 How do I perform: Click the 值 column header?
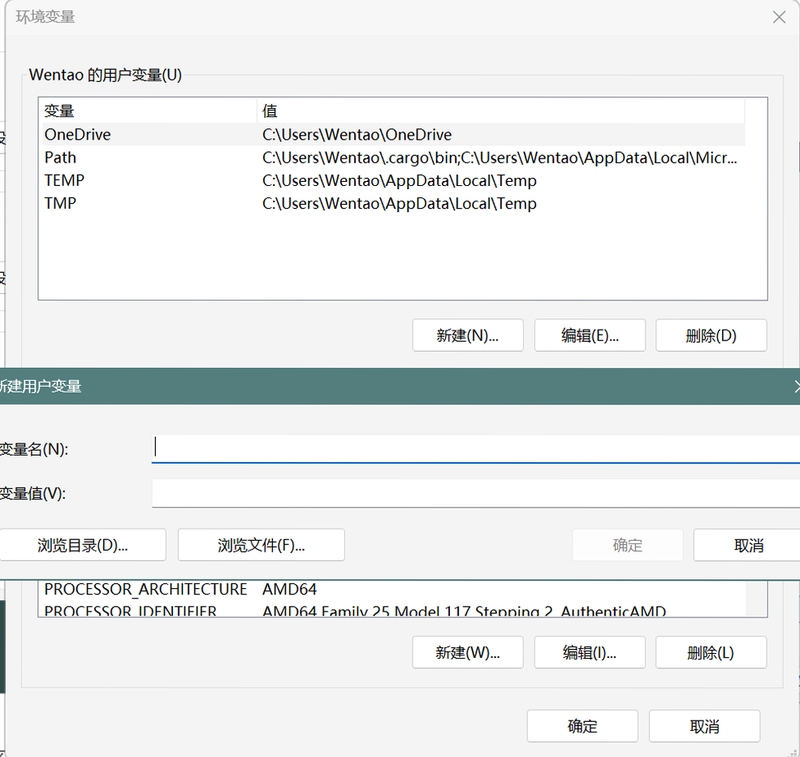pos(501,111)
